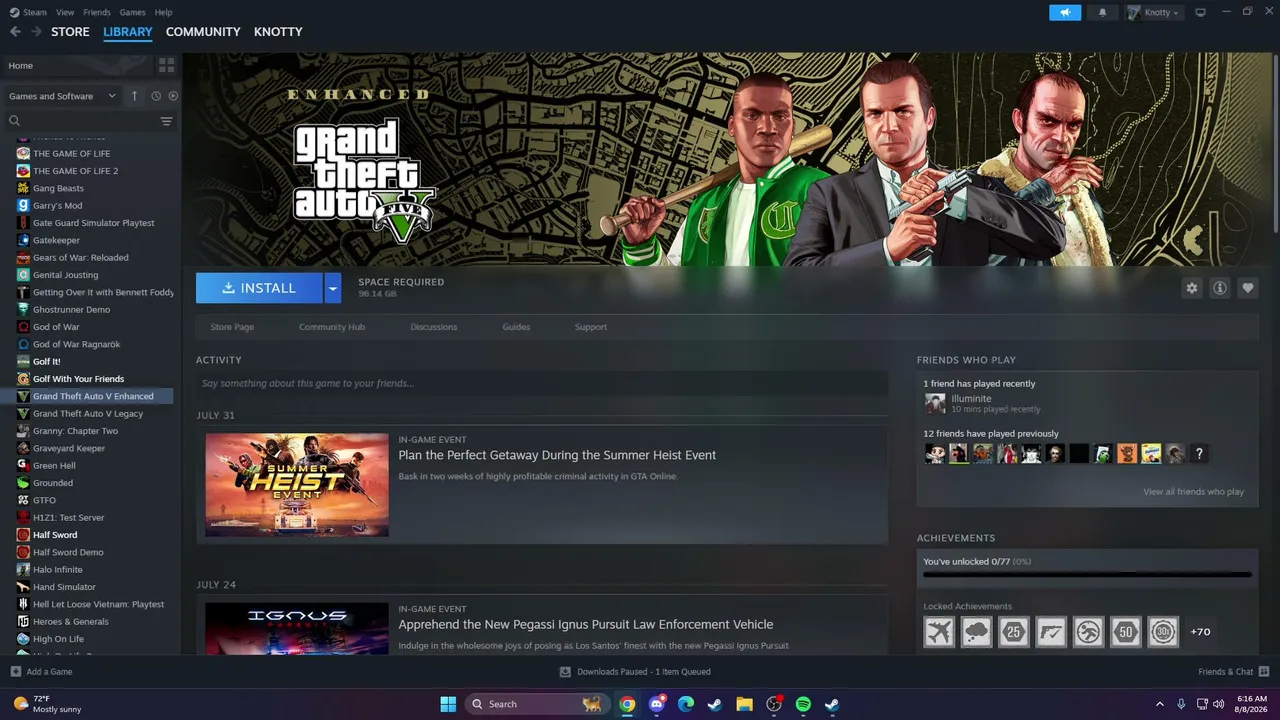1280x720 pixels.
Task: Click the achievements progress bar
Action: [x=1087, y=574]
